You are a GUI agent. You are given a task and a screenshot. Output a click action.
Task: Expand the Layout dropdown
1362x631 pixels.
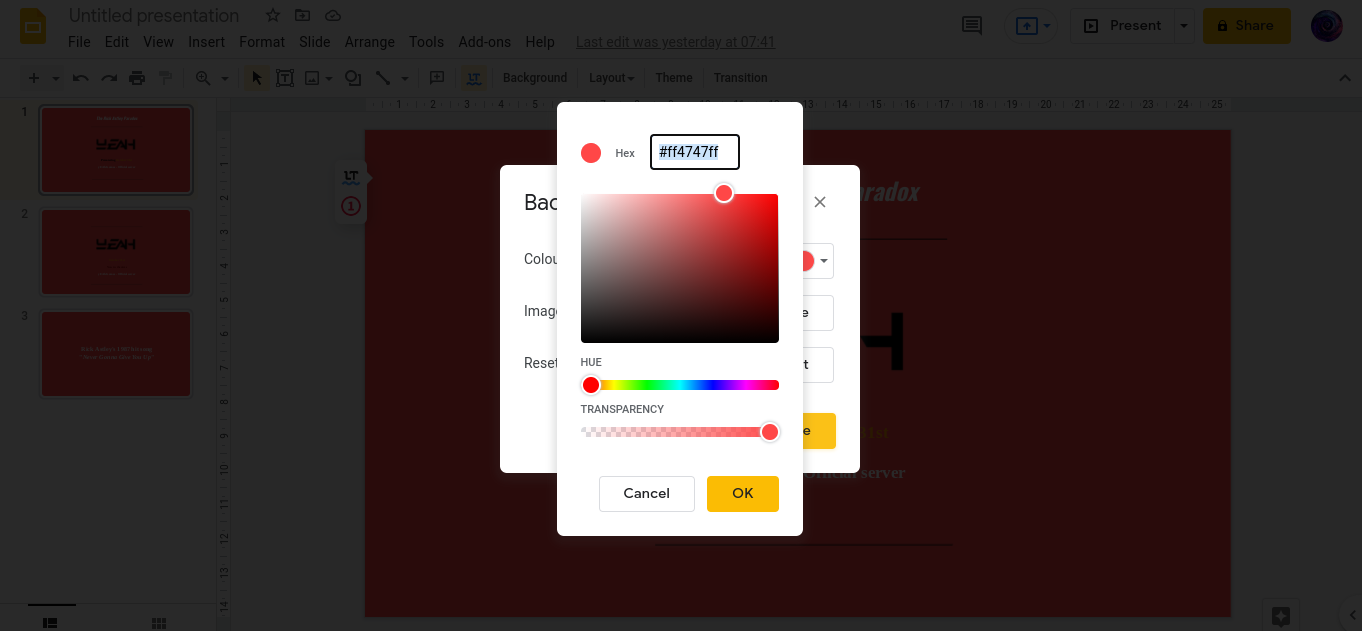tap(611, 78)
